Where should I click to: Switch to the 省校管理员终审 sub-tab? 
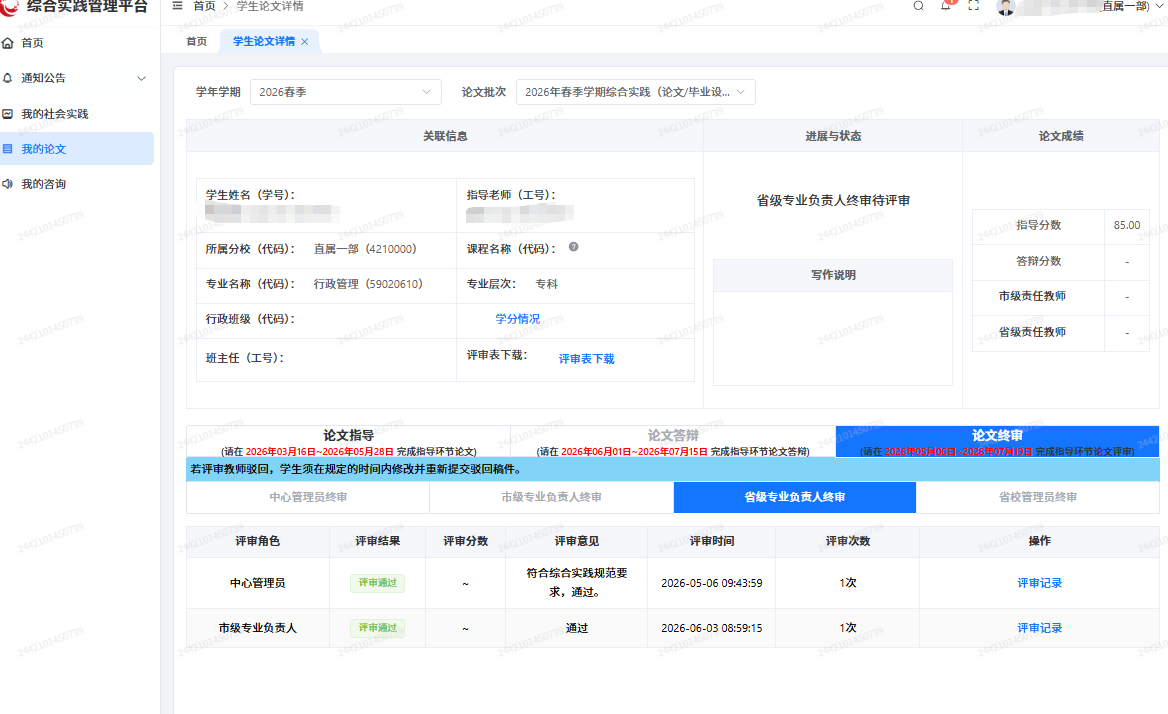click(x=1038, y=497)
